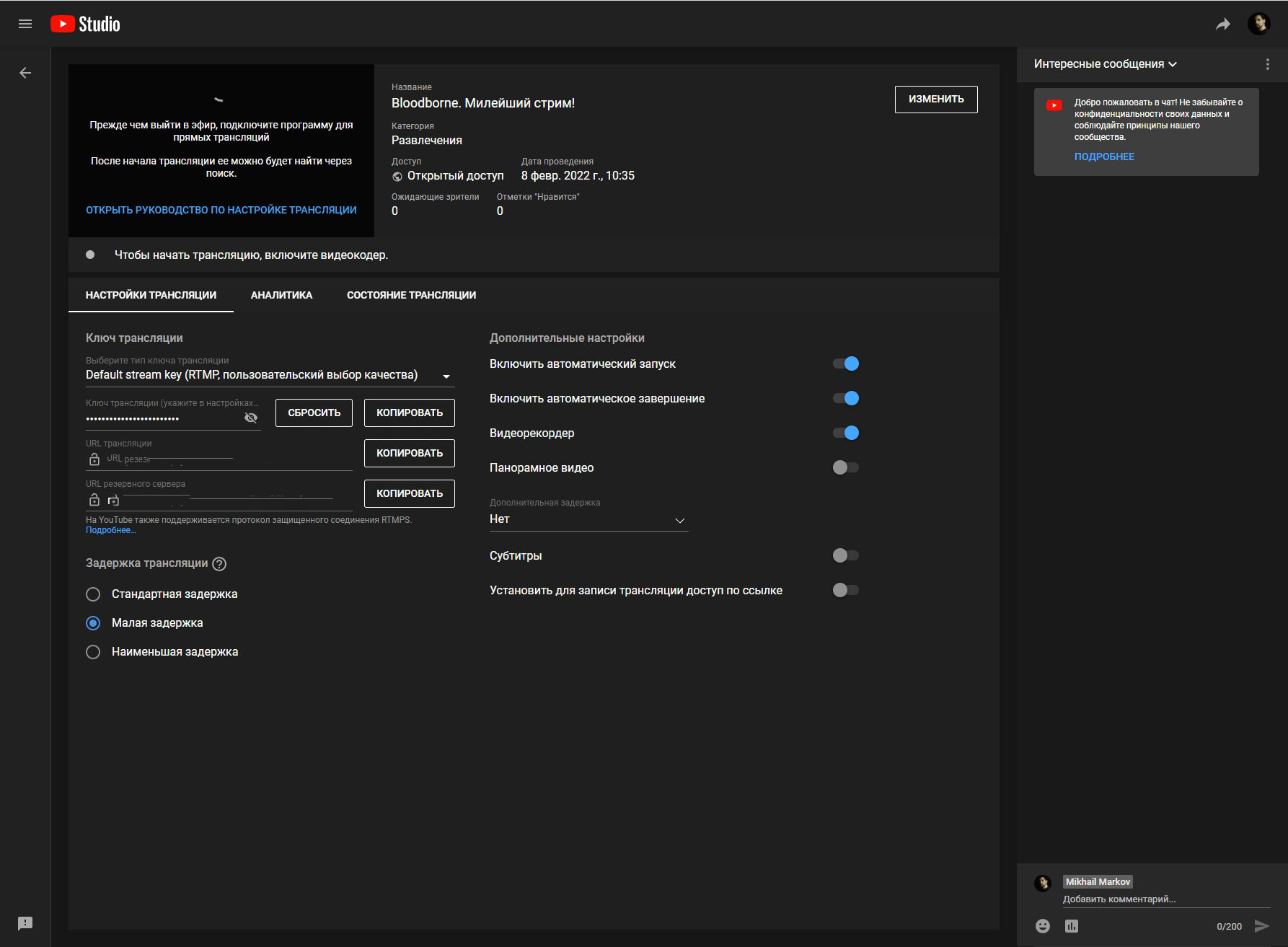Reveal stream key with eye icon

point(251,418)
